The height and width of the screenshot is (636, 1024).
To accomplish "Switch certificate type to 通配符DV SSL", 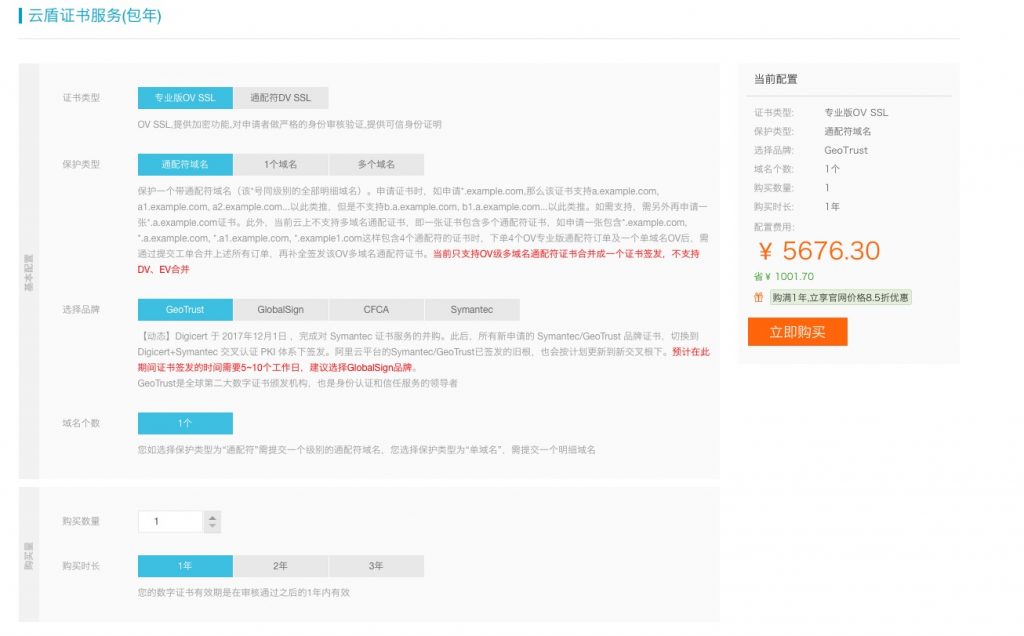I will [280, 98].
